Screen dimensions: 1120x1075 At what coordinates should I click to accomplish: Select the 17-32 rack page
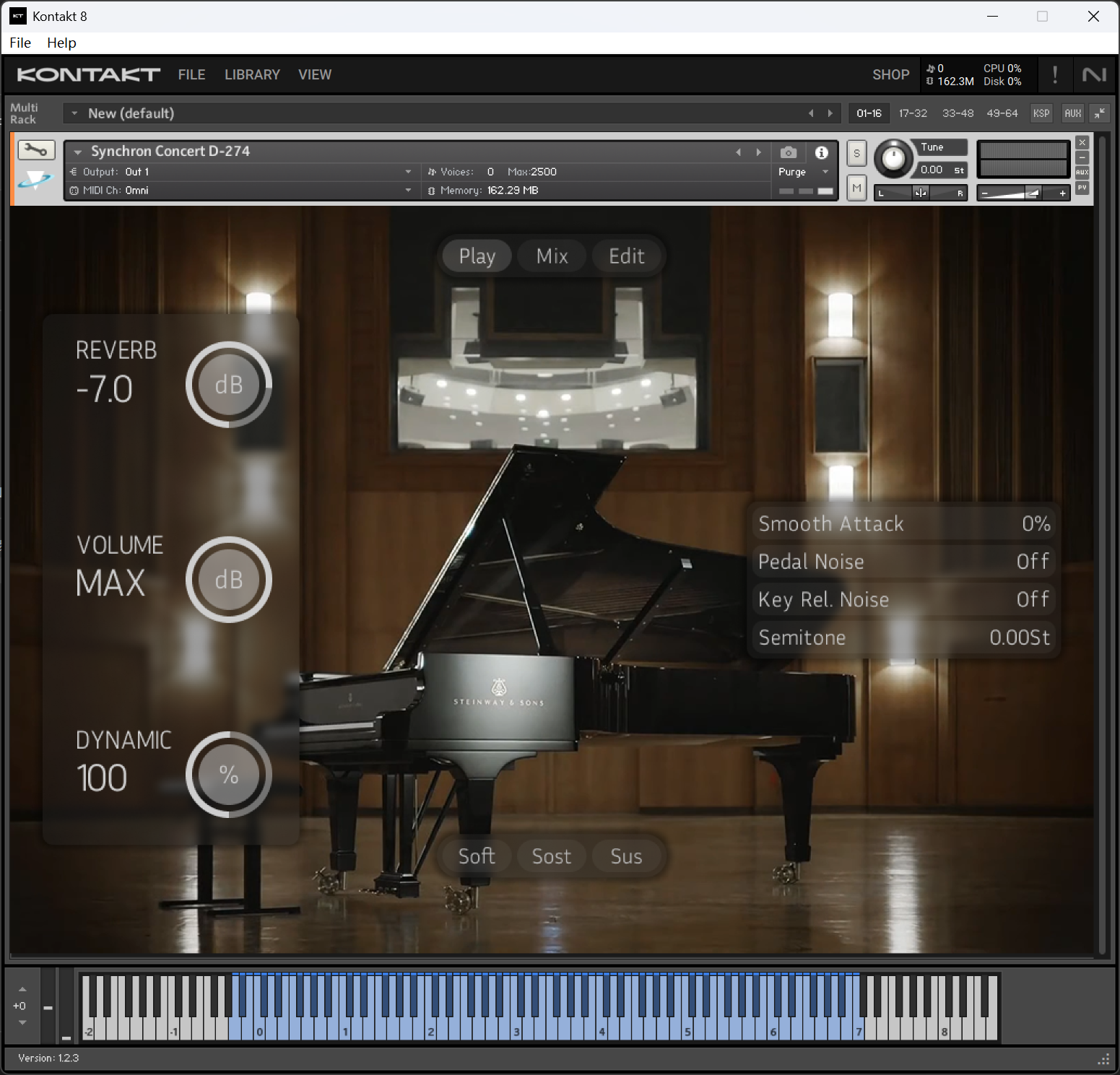[913, 113]
